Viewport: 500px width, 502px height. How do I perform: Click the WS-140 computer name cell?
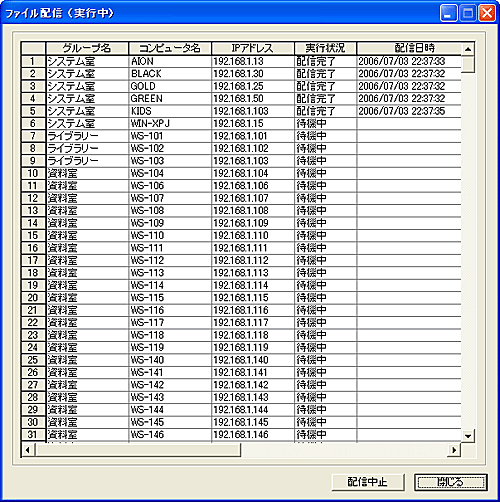click(170, 360)
